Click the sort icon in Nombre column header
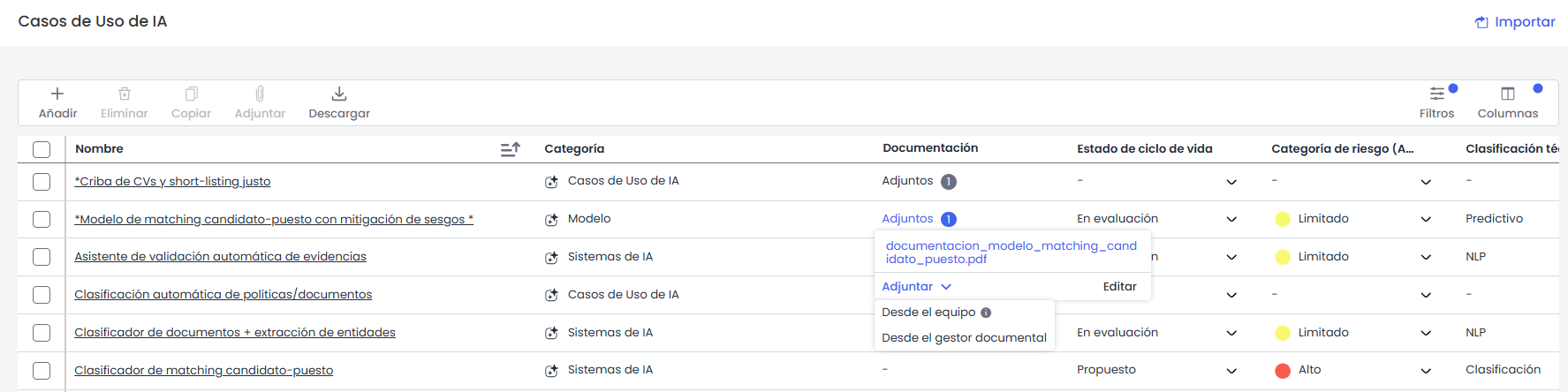This screenshot has width=1568, height=392. 511,149
